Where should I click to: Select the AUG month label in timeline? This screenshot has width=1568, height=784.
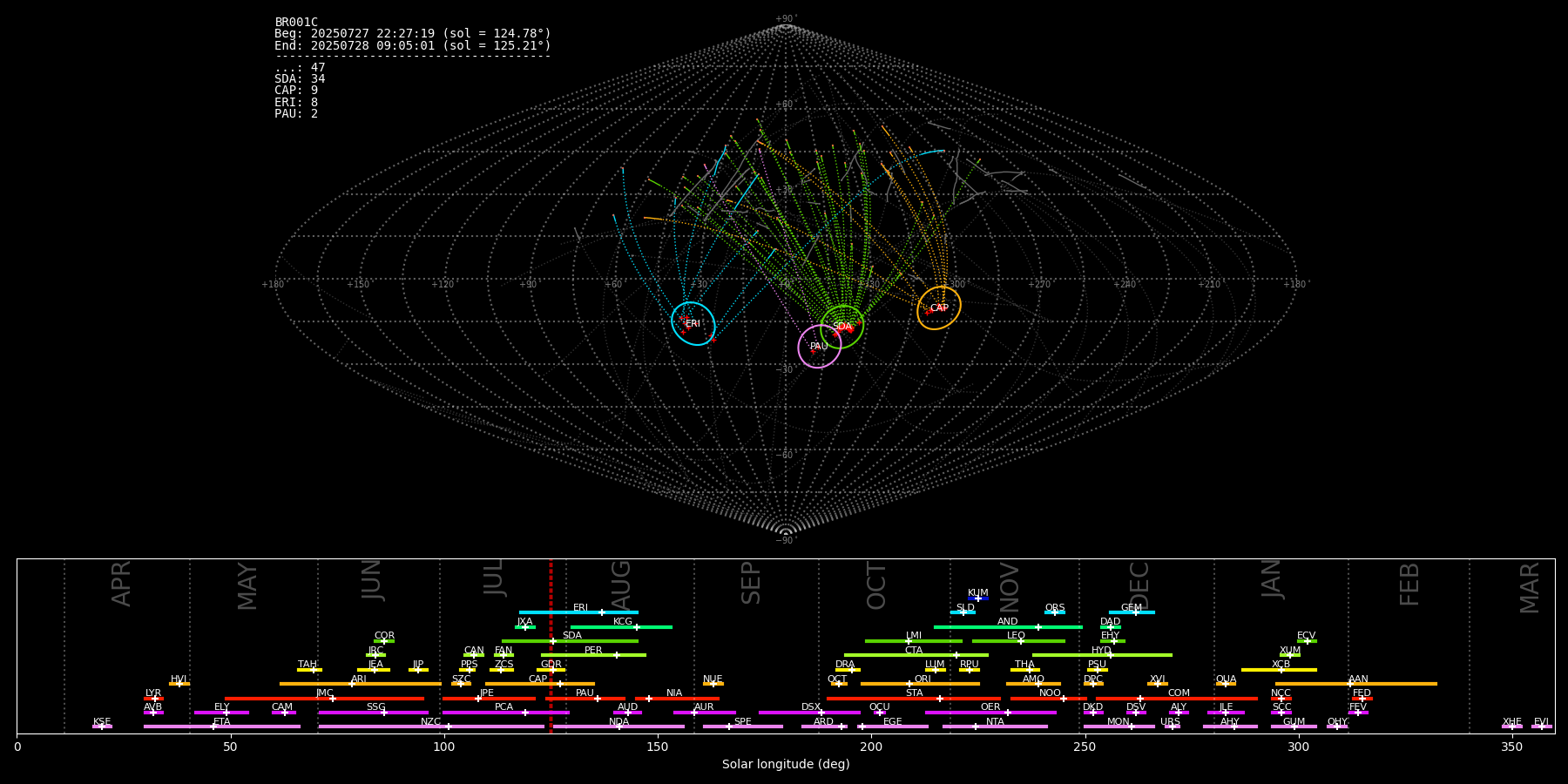(621, 584)
